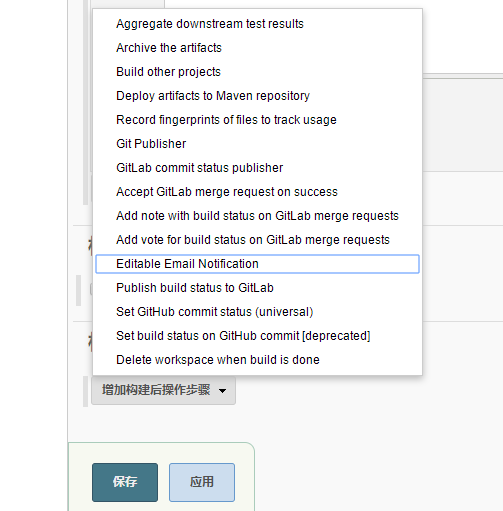Click the 保存 save button

pos(125,482)
